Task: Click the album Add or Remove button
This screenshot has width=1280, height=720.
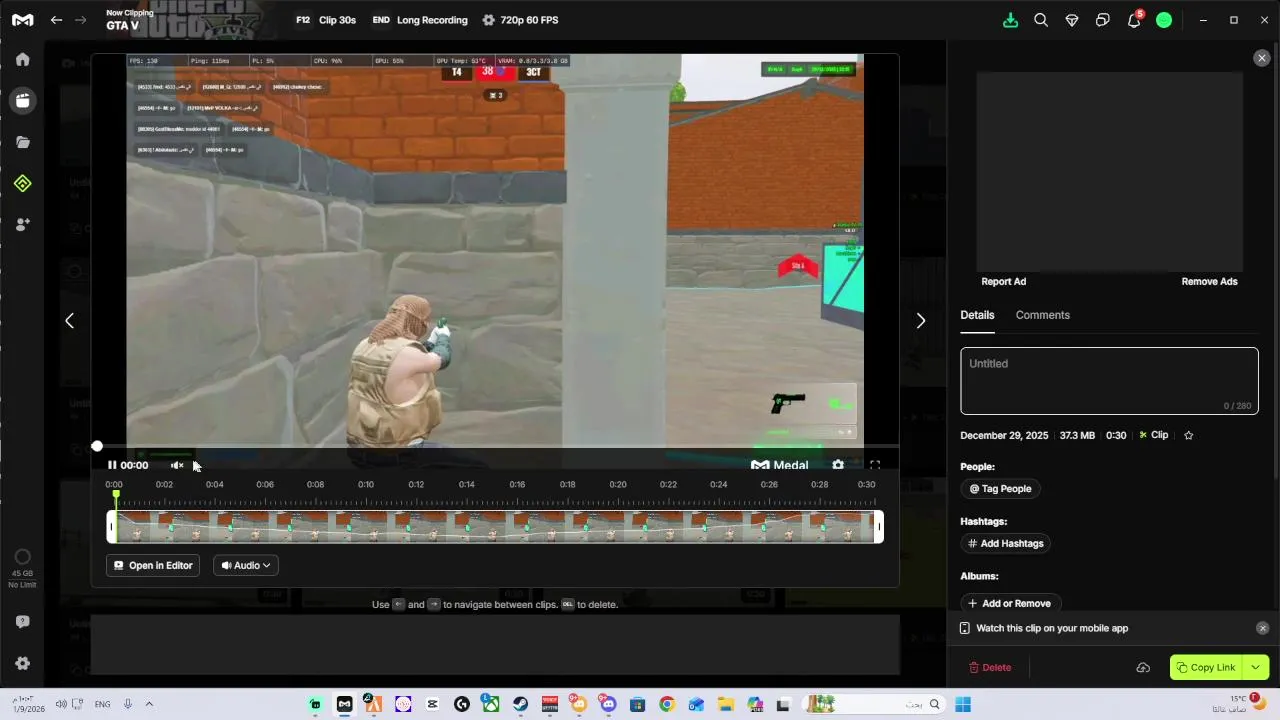Action: click(1010, 604)
